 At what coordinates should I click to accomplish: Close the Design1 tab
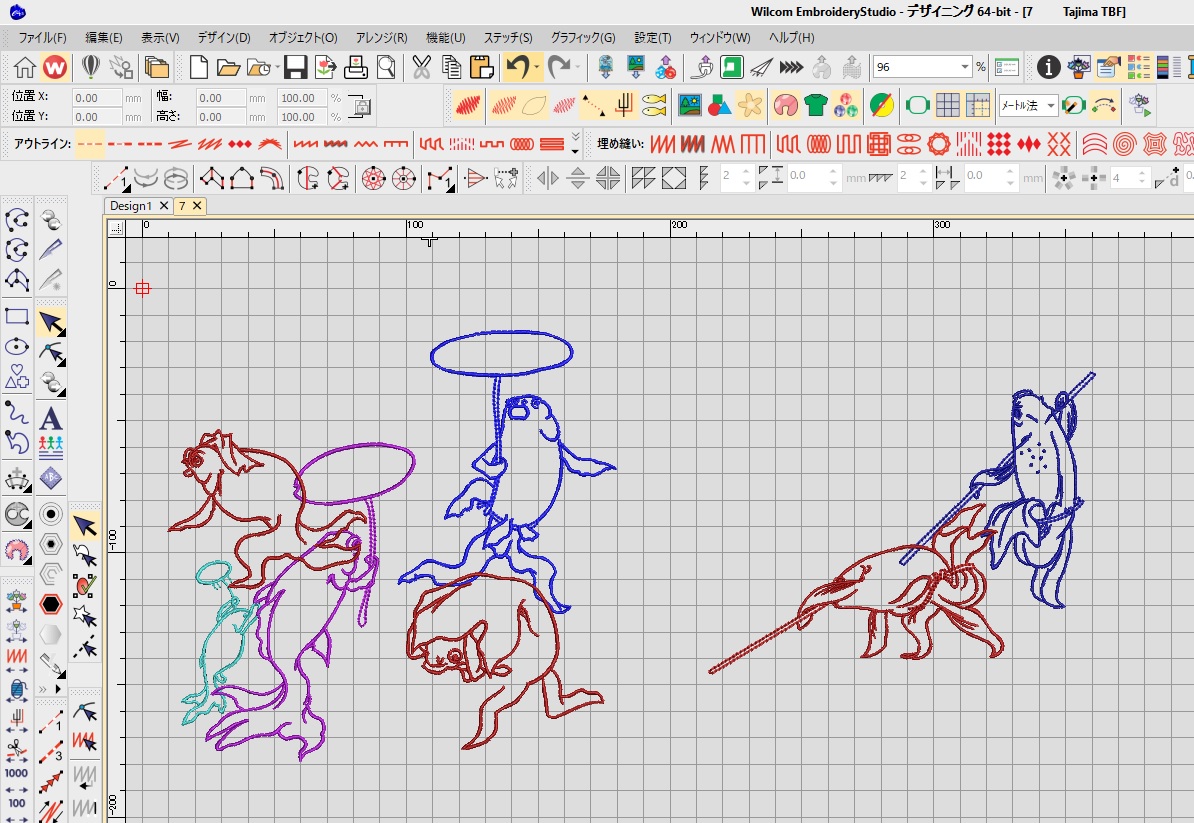pyautogui.click(x=164, y=206)
